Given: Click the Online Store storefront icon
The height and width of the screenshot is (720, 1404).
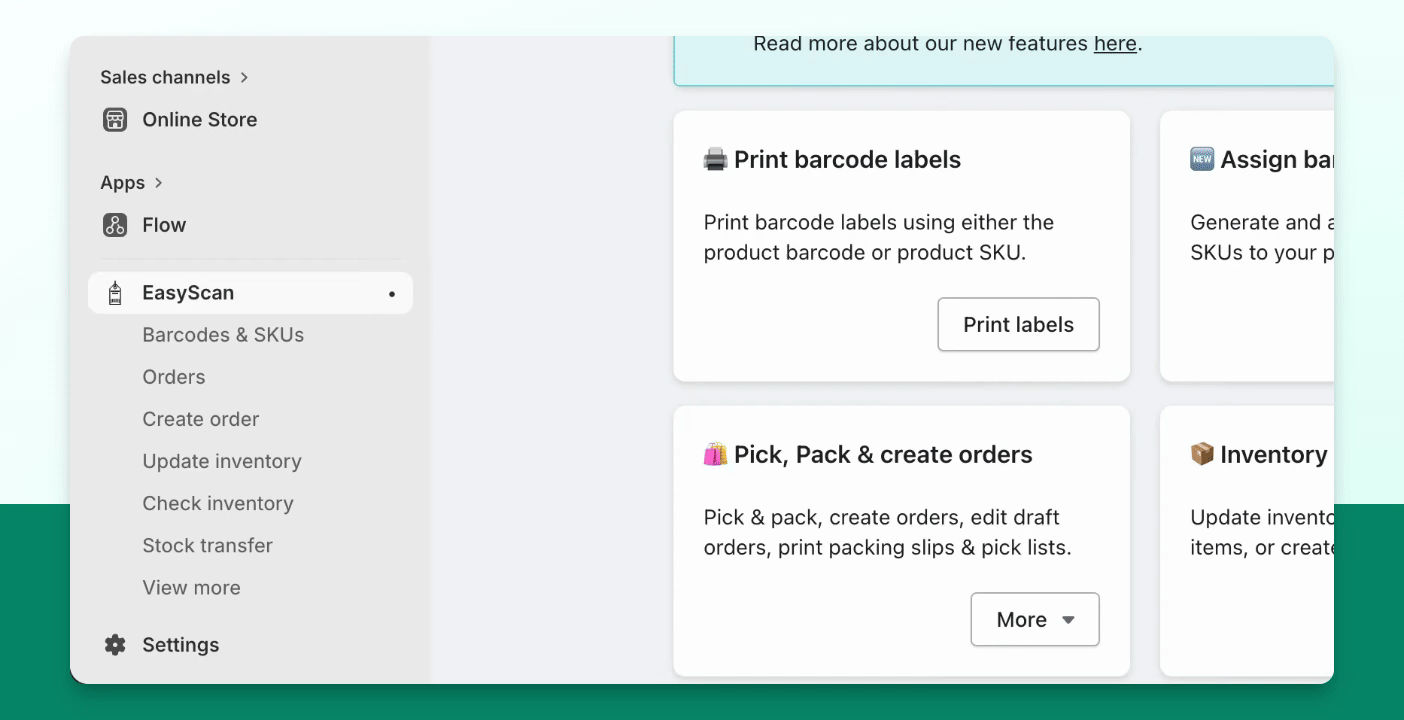Looking at the screenshot, I should [x=115, y=120].
